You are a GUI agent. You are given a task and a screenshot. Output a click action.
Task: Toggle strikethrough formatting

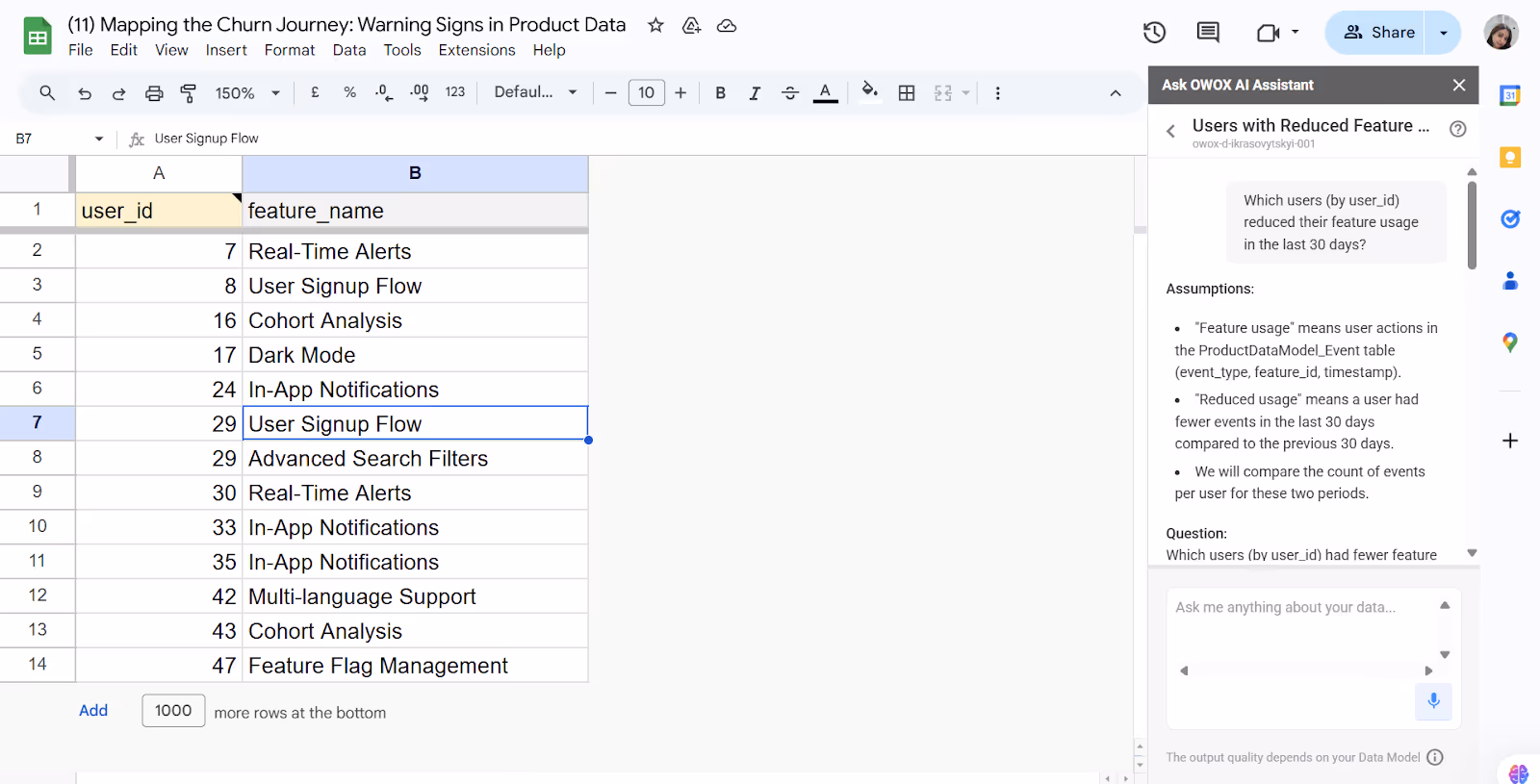[x=790, y=93]
